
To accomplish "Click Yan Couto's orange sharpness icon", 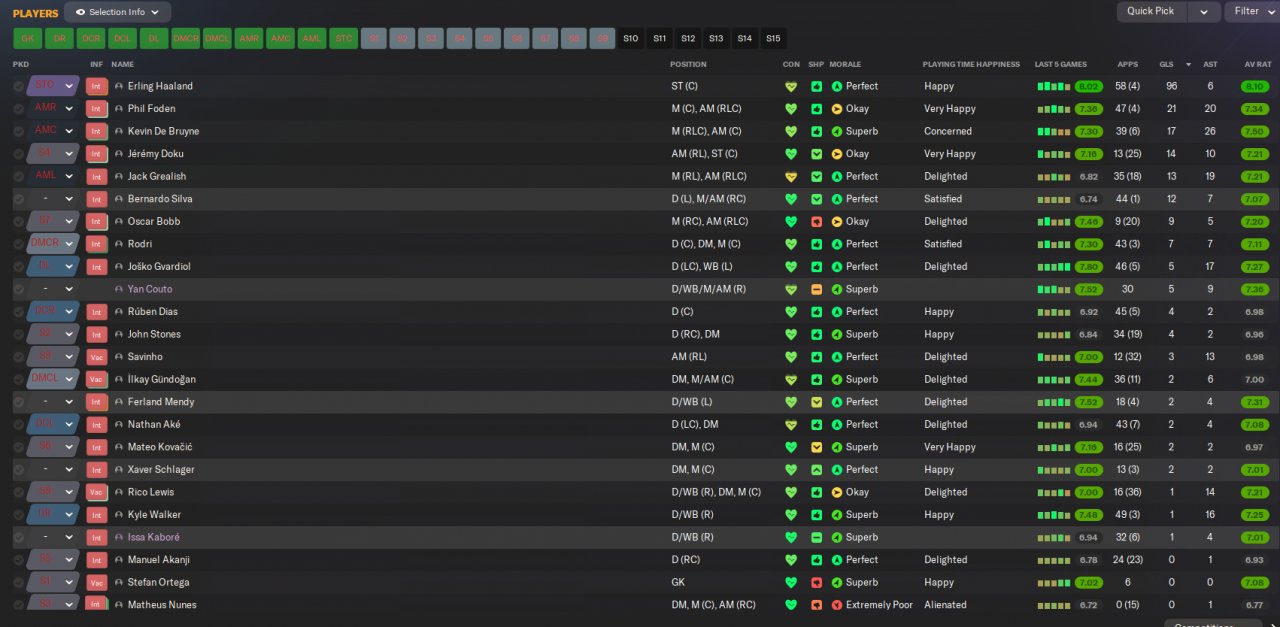I will [816, 289].
